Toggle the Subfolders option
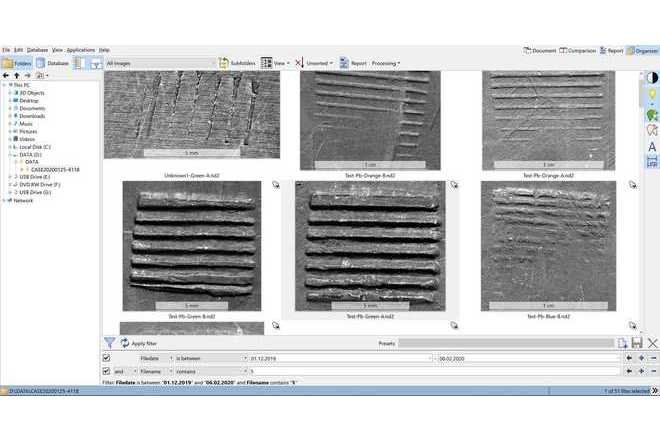The width and height of the screenshot is (660, 440). click(x=237, y=63)
